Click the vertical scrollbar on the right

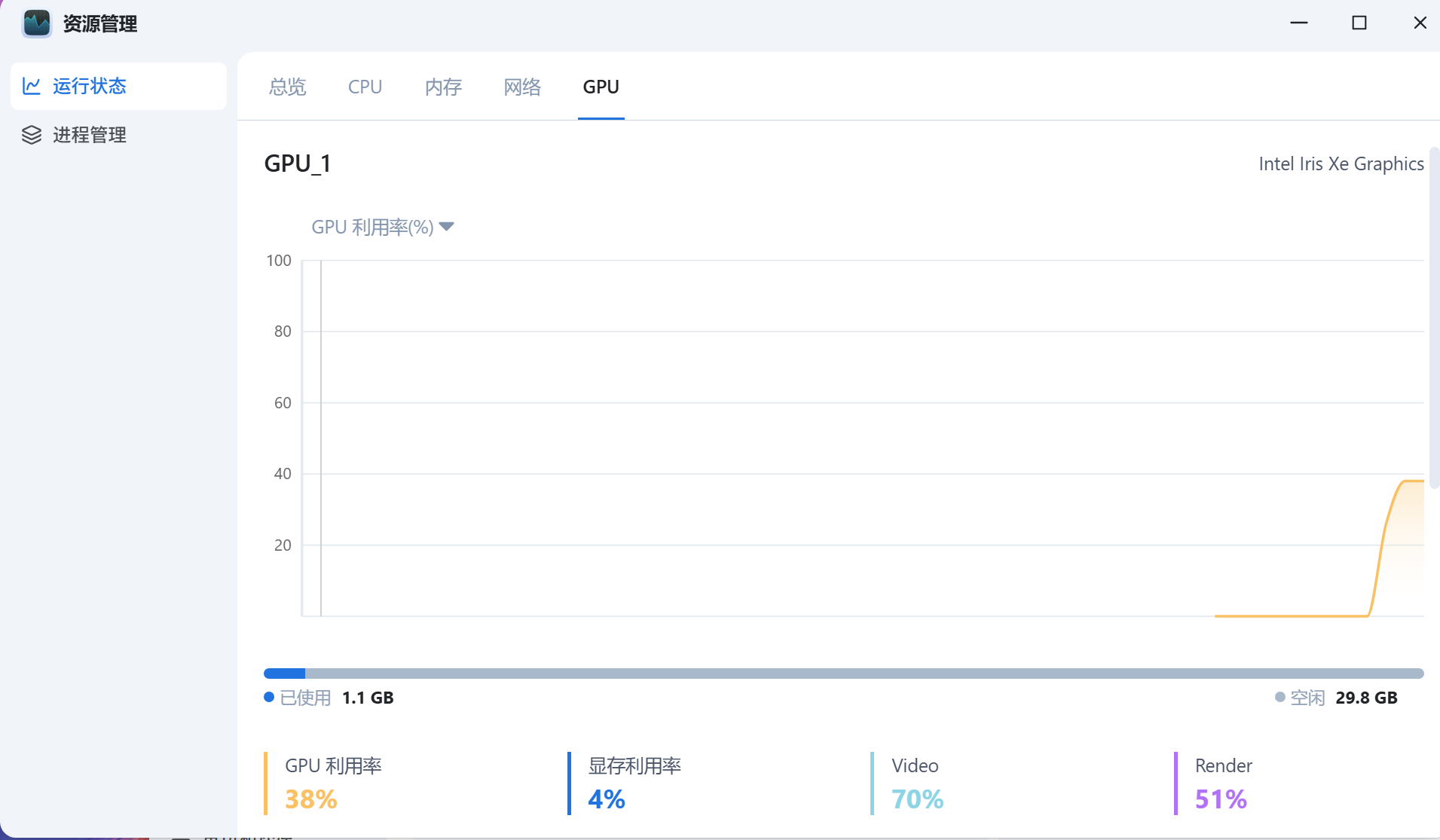click(x=1434, y=317)
